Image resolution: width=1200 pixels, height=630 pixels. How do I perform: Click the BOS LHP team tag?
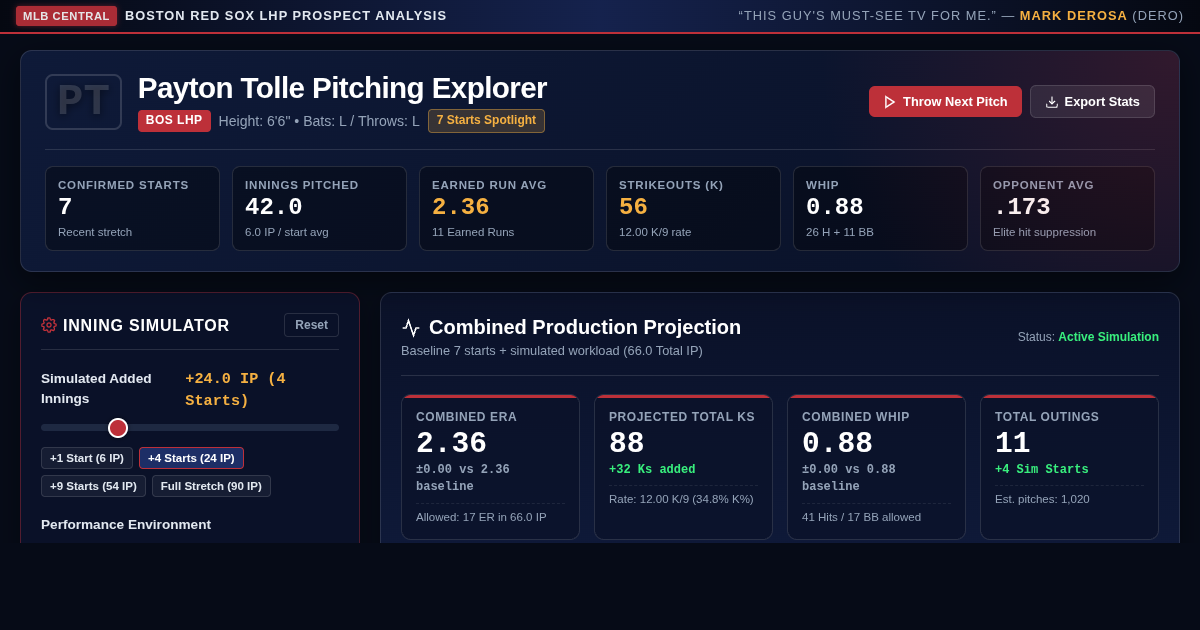point(174,121)
